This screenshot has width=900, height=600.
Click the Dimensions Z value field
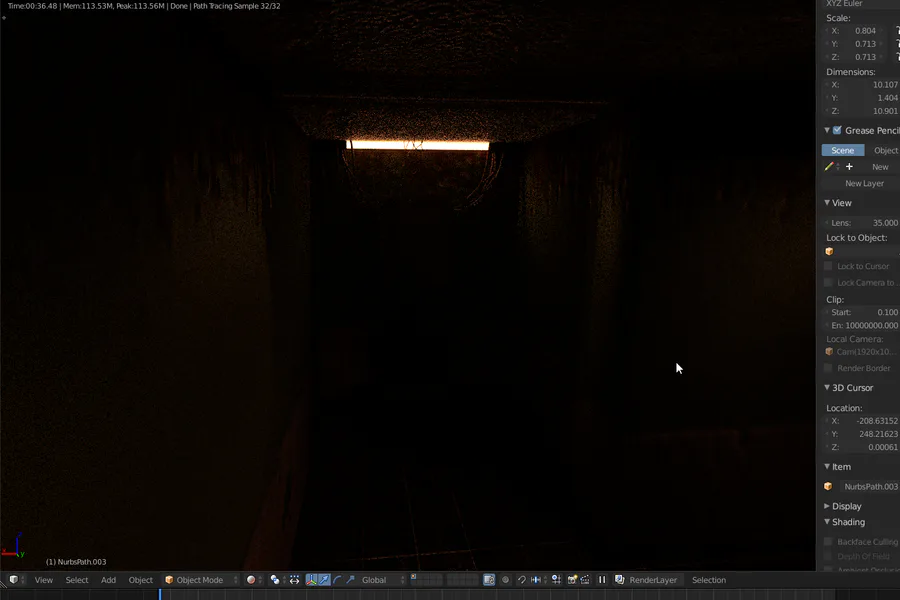pyautogui.click(x=862, y=111)
